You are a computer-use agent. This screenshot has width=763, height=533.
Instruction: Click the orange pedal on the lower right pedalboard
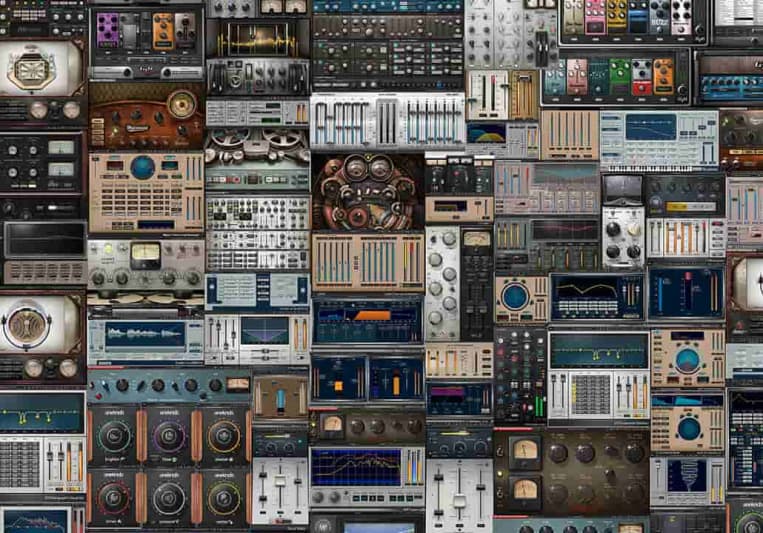664,77
